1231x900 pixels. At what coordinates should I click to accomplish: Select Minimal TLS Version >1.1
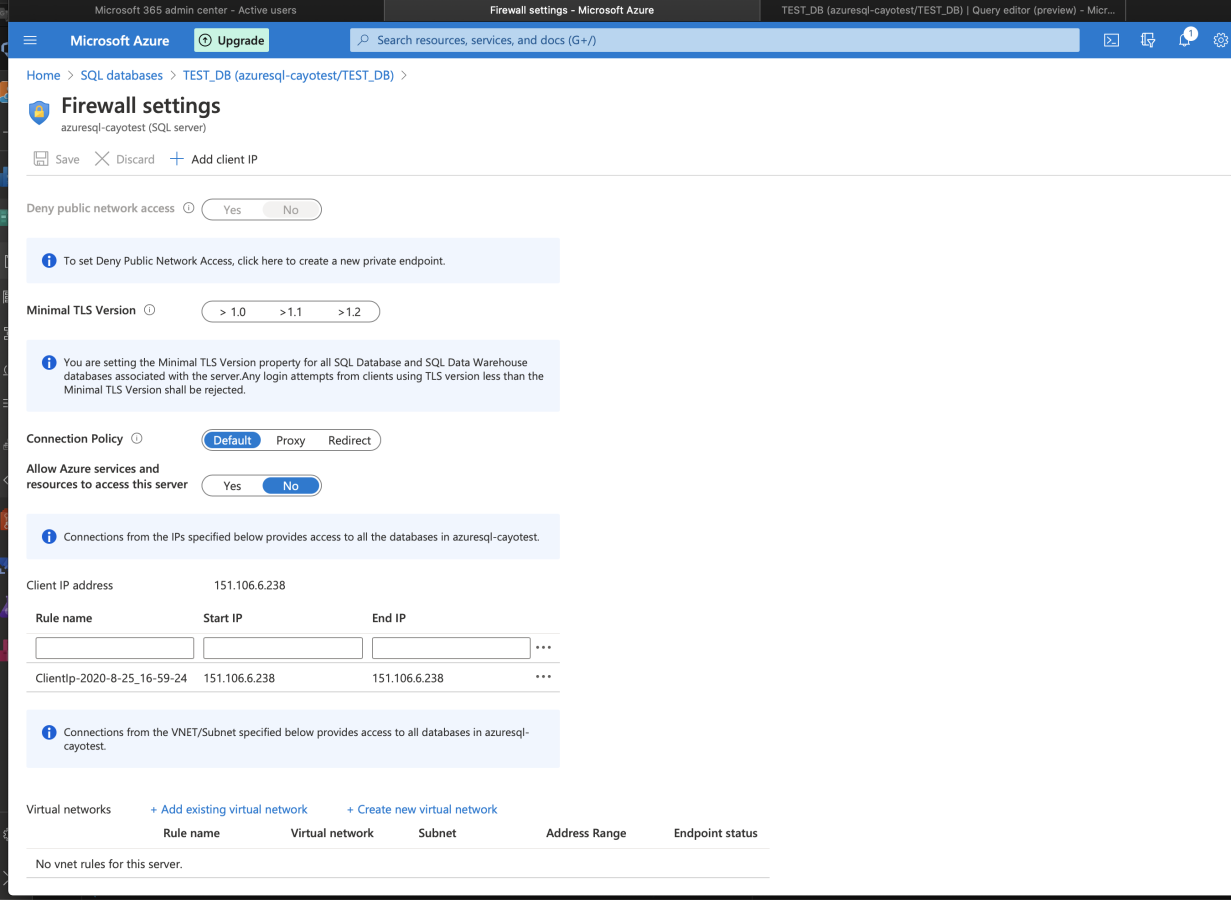pos(291,312)
